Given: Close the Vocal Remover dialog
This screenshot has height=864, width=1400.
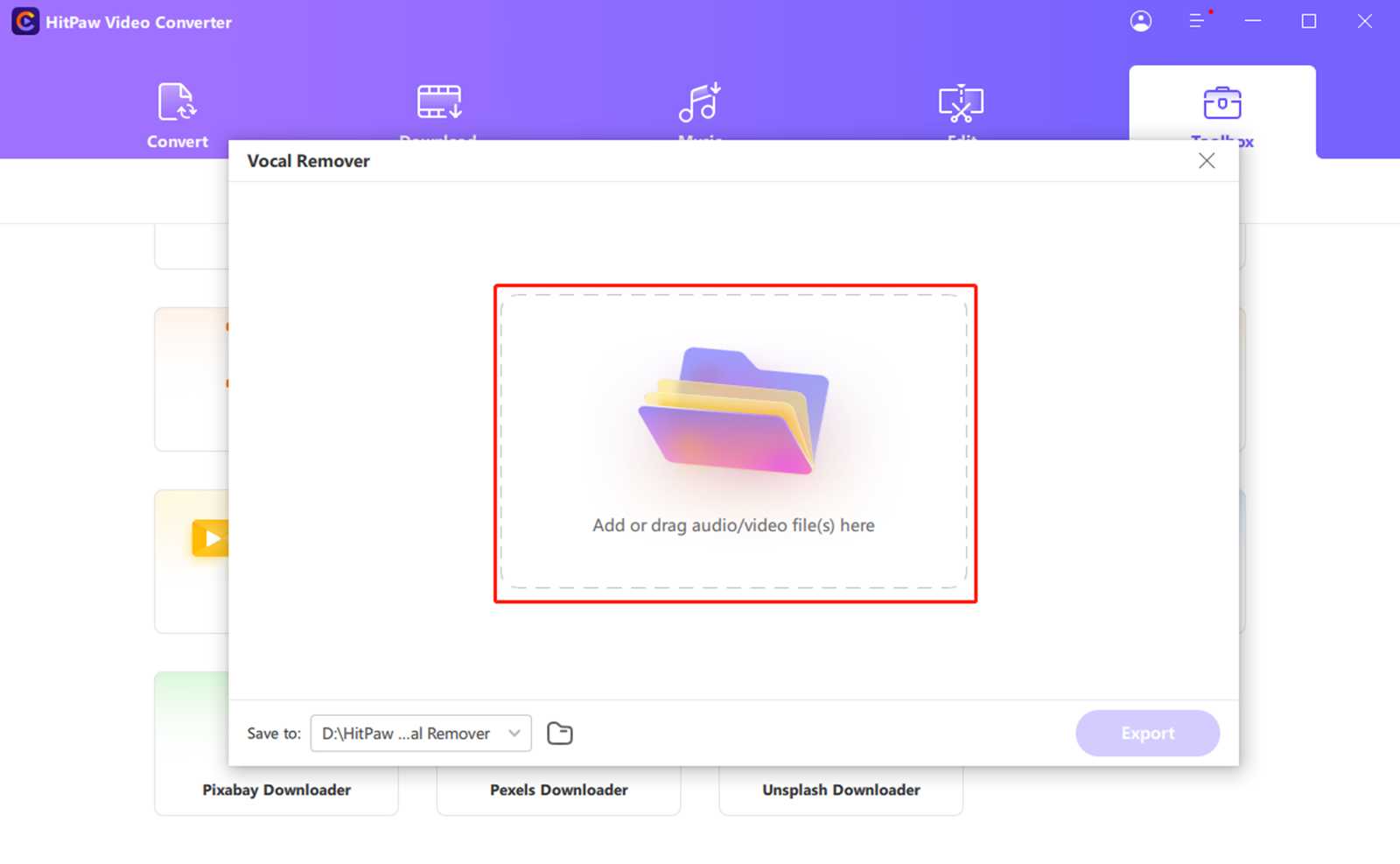Looking at the screenshot, I should click(1207, 160).
